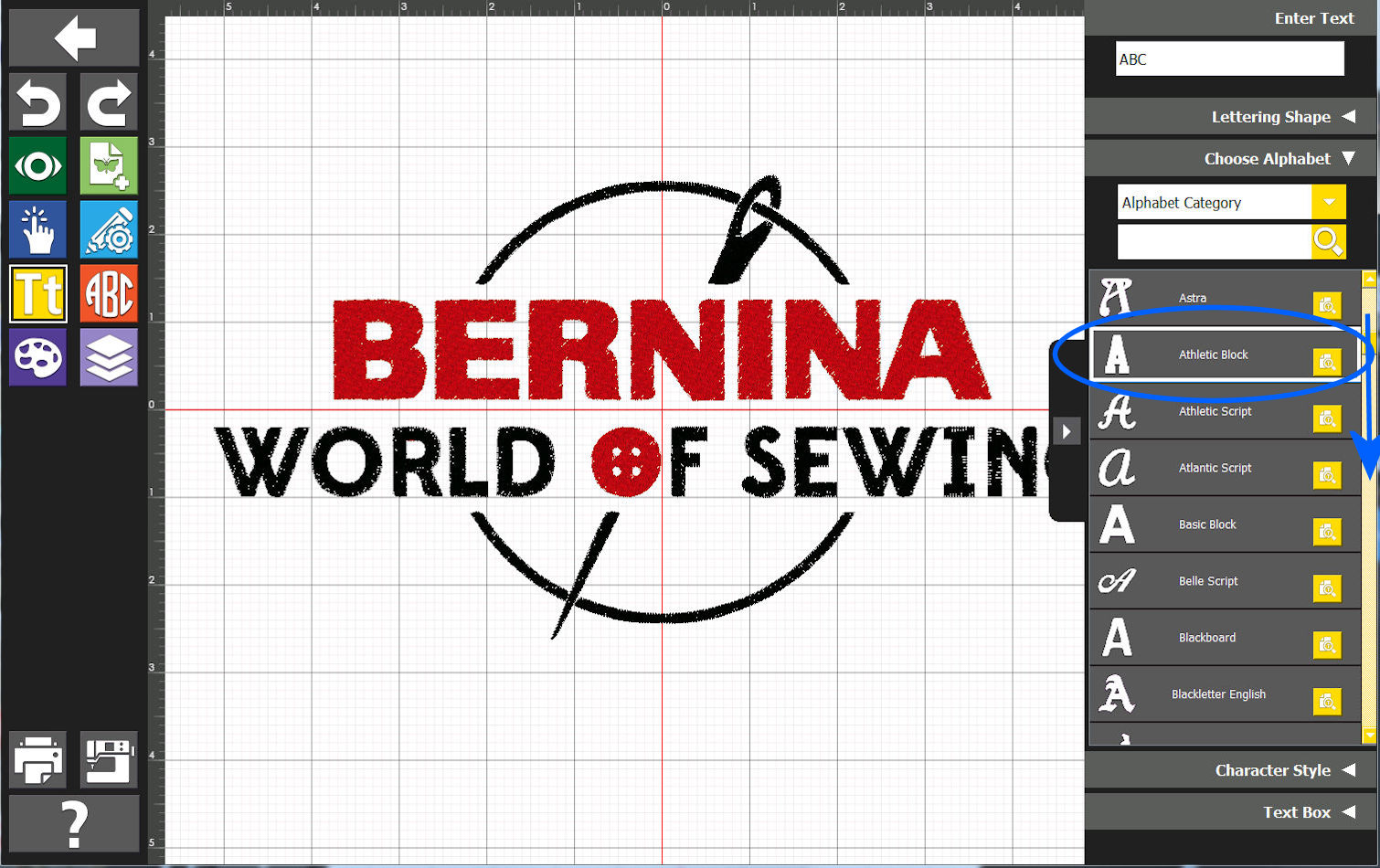1380x868 pixels.
Task: Select the Athletic Script alphabet
Action: (1225, 411)
